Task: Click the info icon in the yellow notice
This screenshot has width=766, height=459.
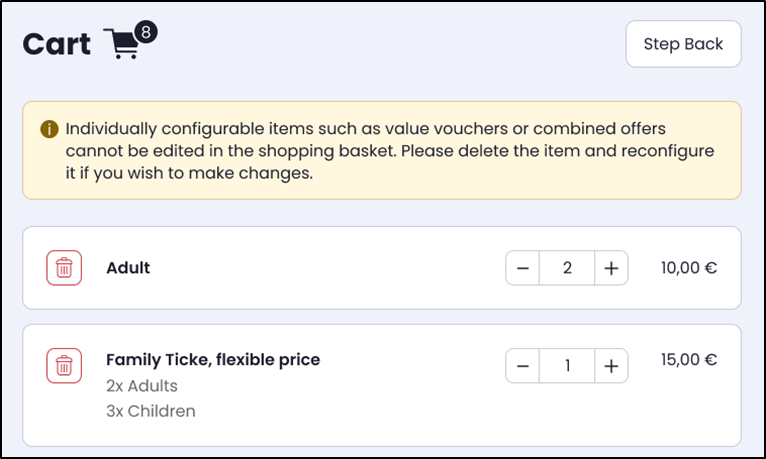Action: tap(49, 129)
